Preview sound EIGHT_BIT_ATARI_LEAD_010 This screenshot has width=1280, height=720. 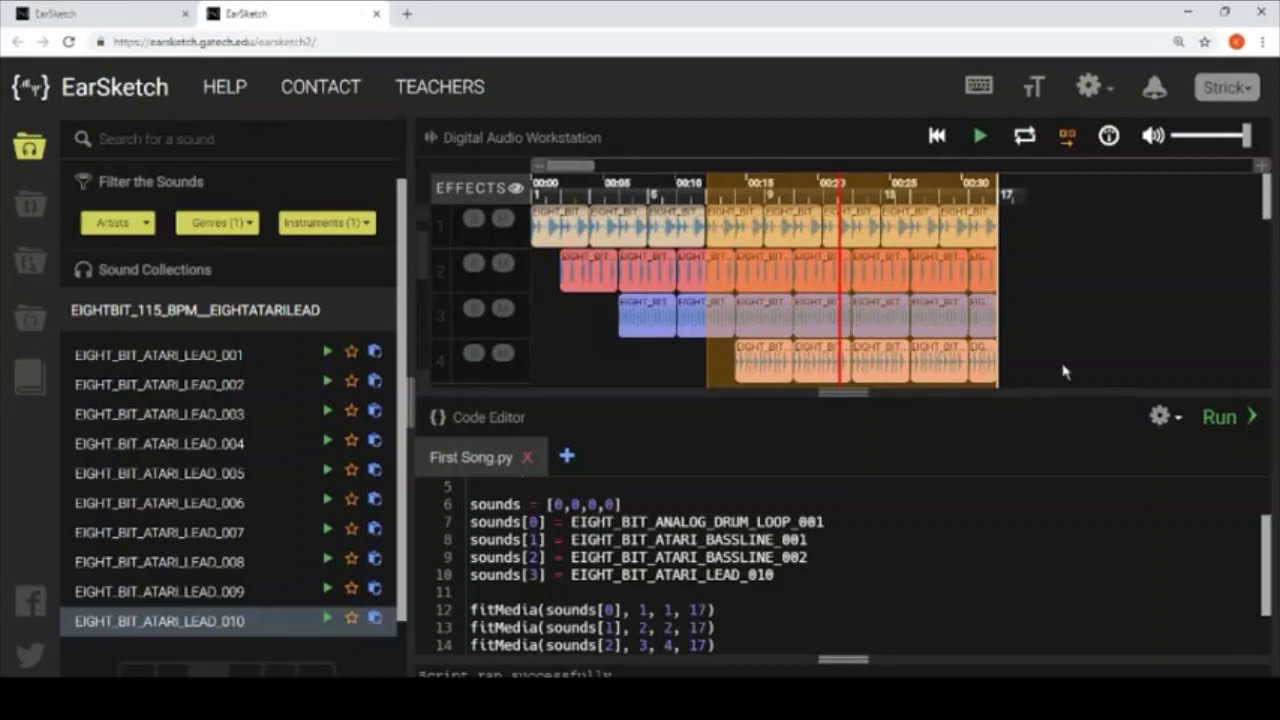(x=327, y=618)
